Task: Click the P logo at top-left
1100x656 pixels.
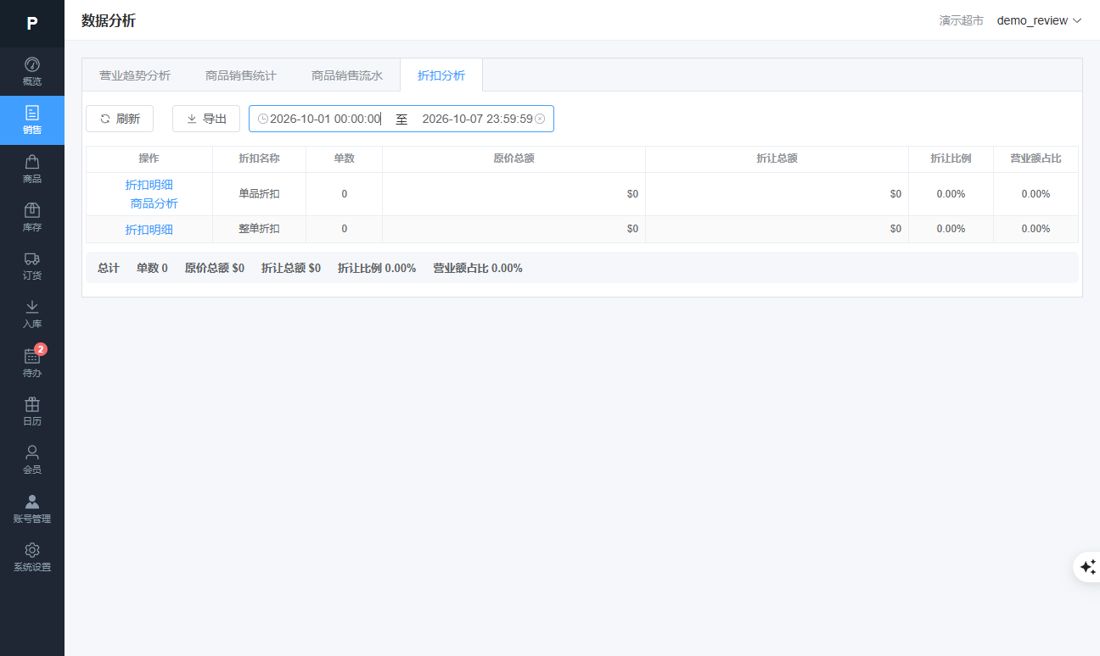Action: pos(32,23)
